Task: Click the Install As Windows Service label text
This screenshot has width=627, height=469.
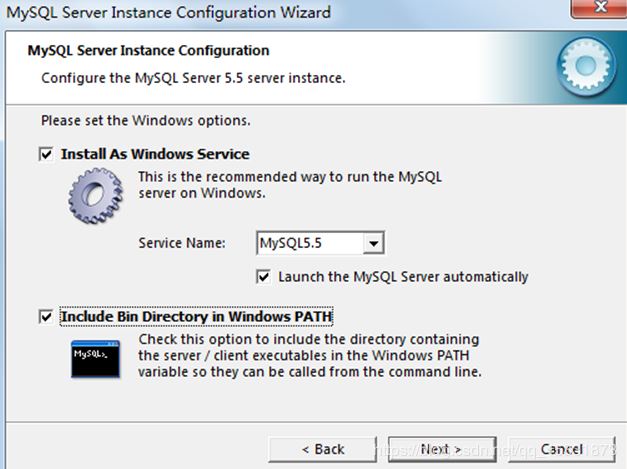Action: (x=155, y=155)
